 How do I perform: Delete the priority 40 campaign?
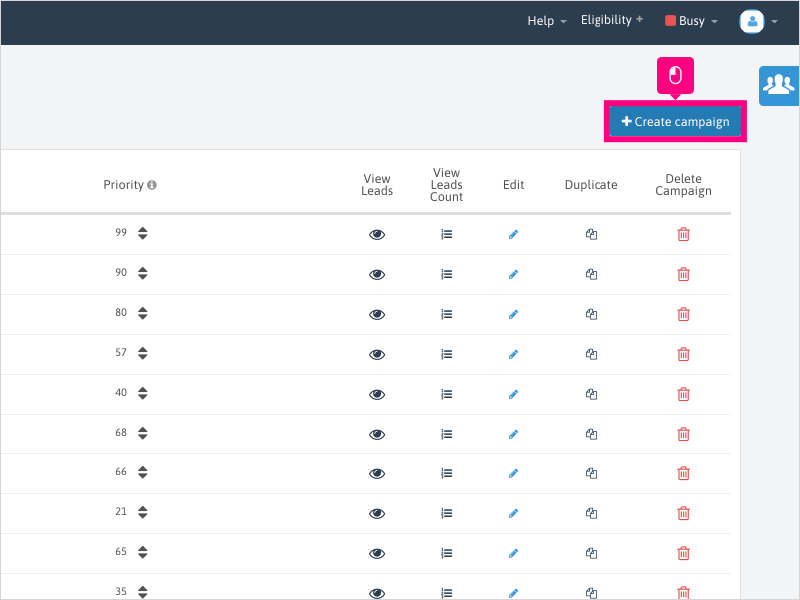(683, 394)
